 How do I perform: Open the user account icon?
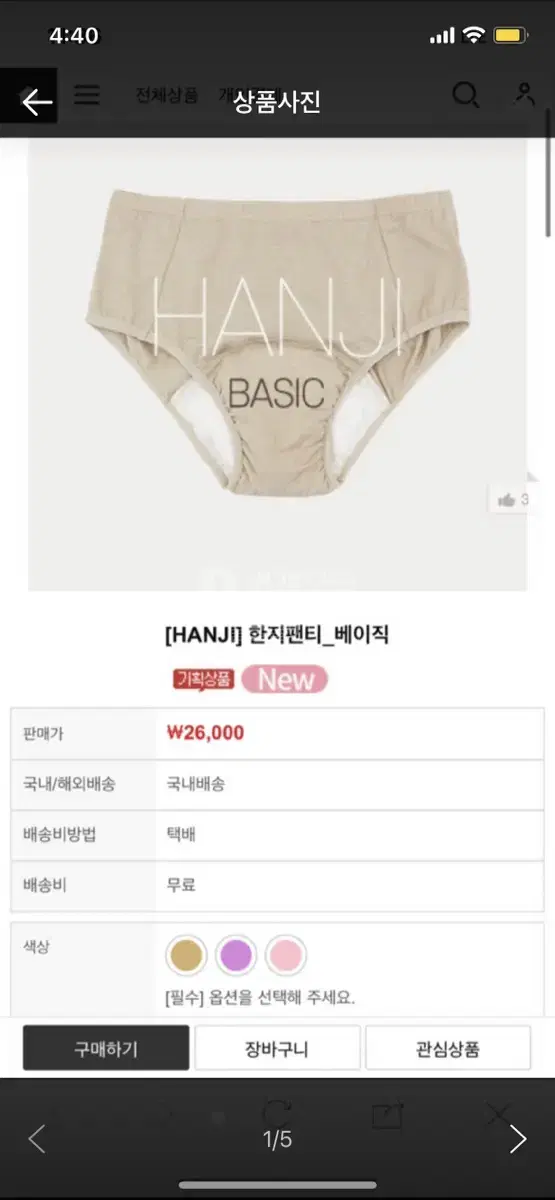(524, 94)
